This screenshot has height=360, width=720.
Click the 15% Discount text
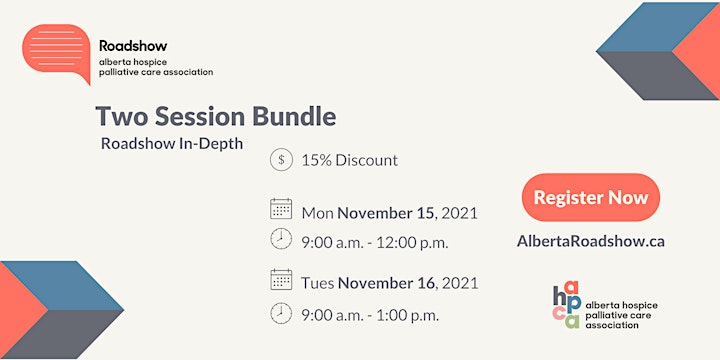(x=349, y=160)
